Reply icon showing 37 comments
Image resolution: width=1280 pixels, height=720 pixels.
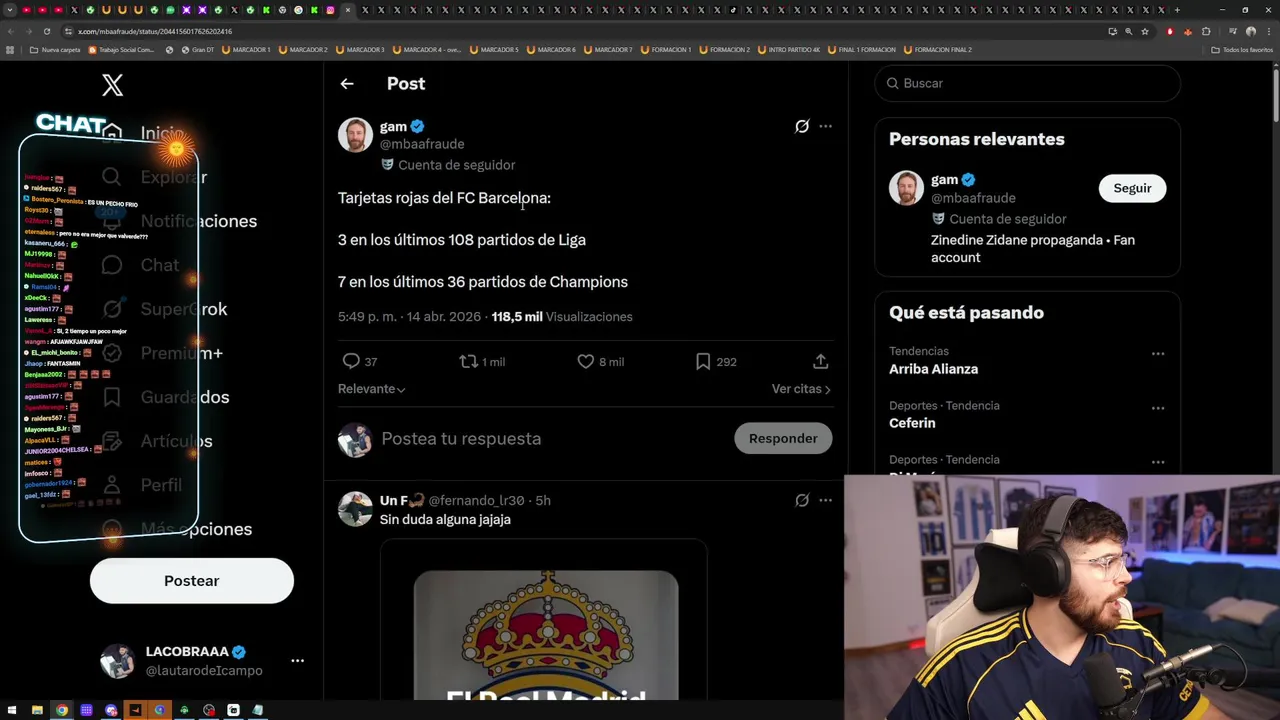point(360,361)
